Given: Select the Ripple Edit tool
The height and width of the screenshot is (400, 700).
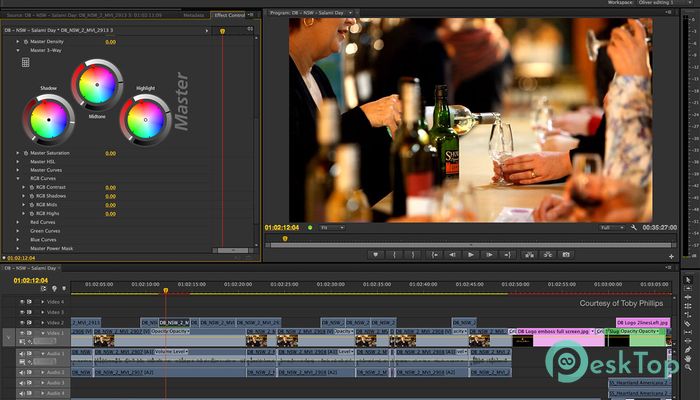Looking at the screenshot, I should [x=688, y=297].
